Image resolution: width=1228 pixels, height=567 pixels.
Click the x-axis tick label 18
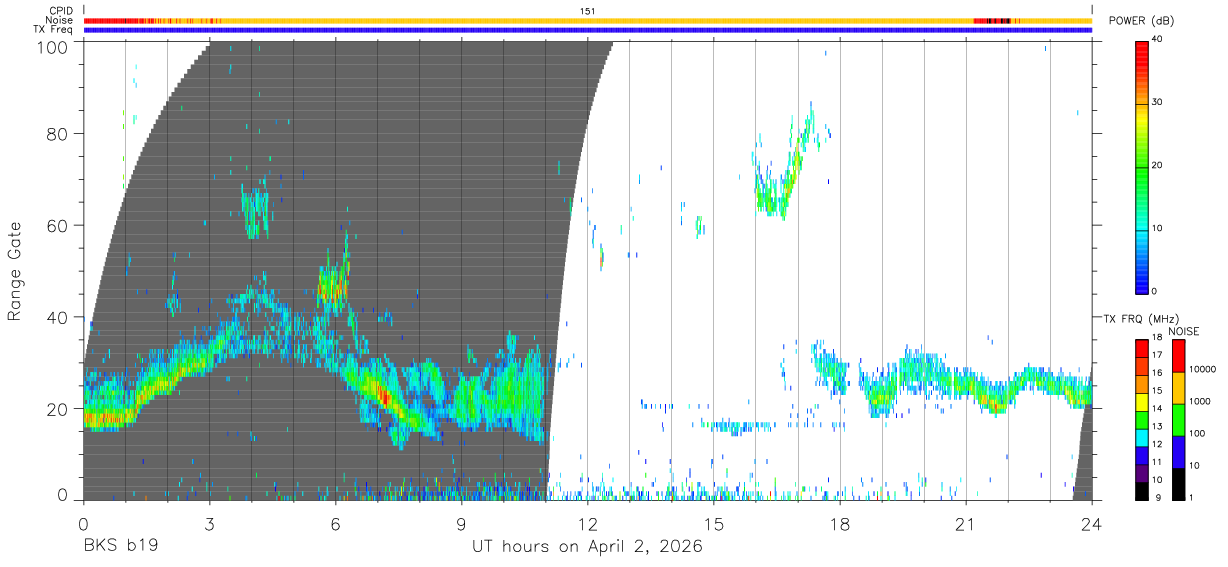pos(839,523)
